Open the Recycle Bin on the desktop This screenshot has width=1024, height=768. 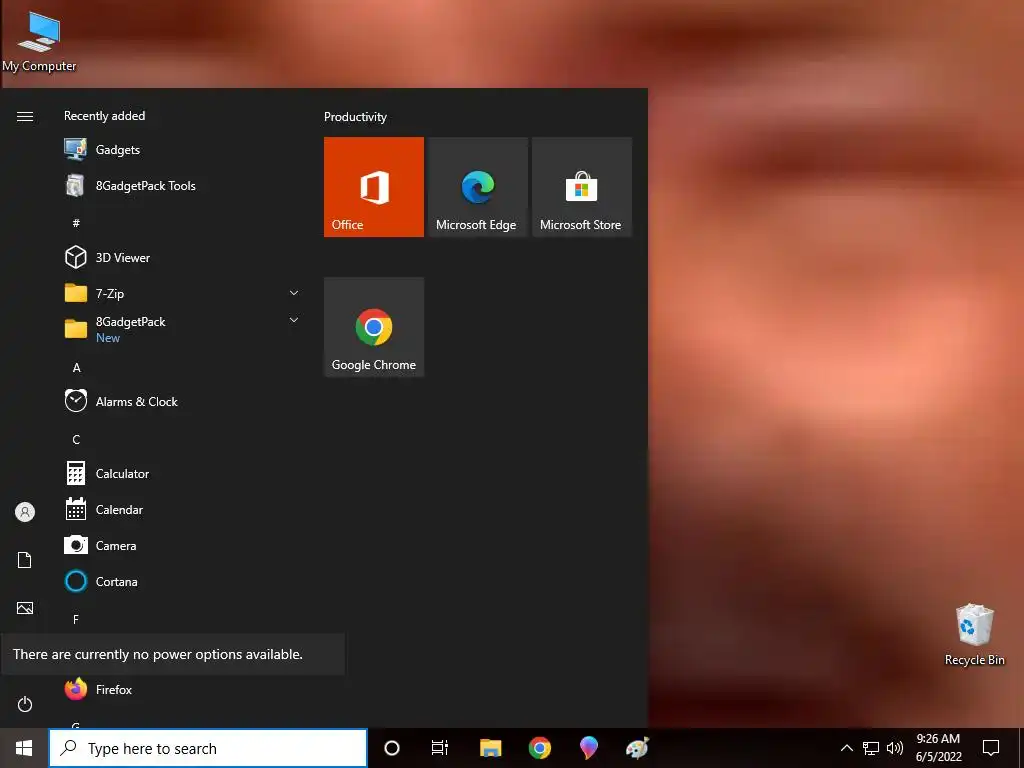[x=974, y=634]
